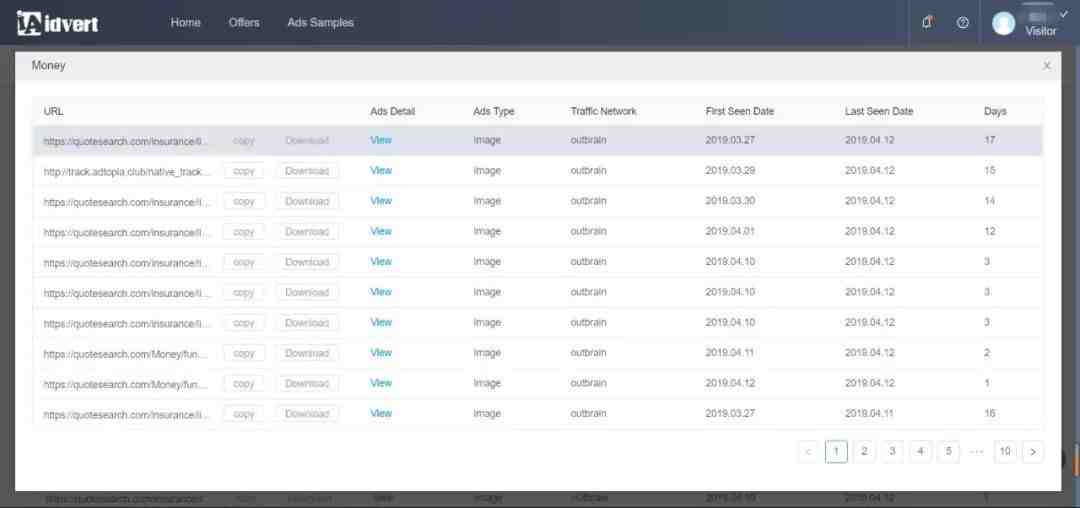Screen dimensions: 1080x508
Task: Click the Days value 16
Action: [990, 414]
